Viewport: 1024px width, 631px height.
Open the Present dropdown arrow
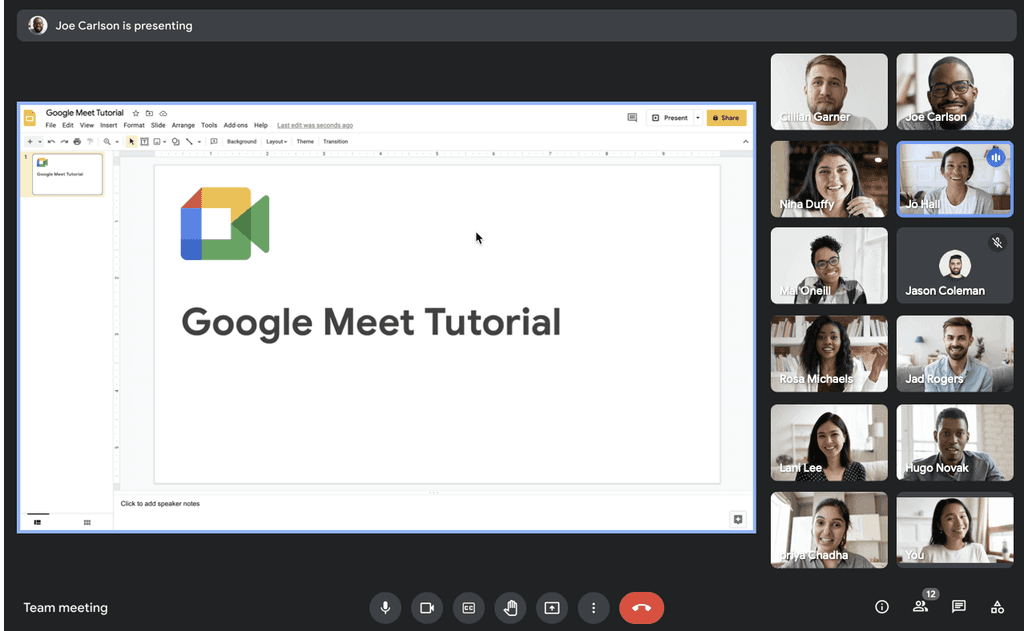(698, 118)
